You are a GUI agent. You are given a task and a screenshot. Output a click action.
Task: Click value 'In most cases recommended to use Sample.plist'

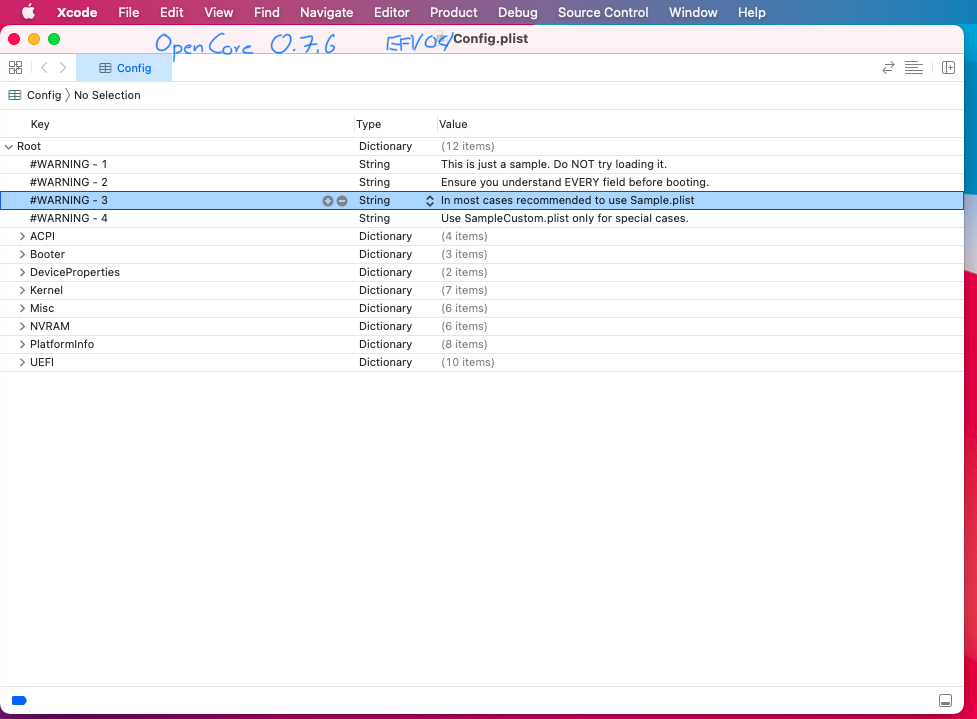(567, 200)
